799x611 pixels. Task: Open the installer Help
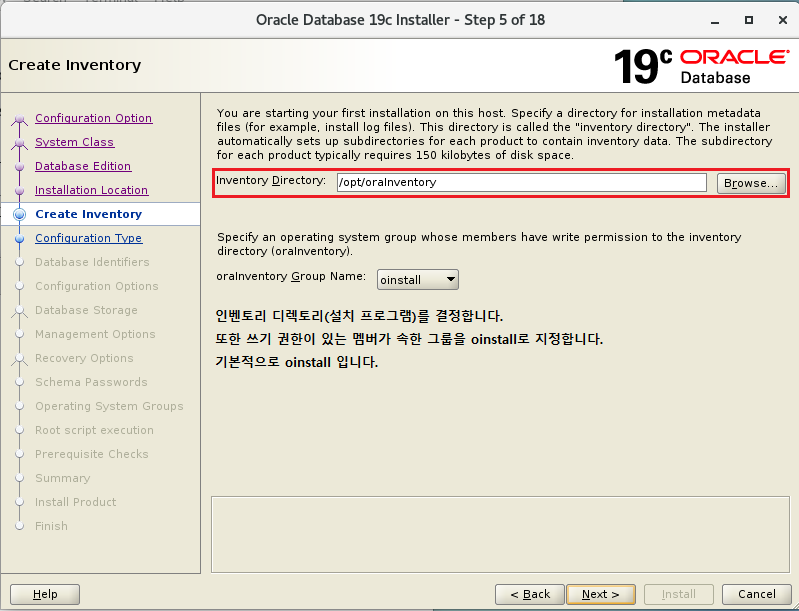tap(45, 594)
